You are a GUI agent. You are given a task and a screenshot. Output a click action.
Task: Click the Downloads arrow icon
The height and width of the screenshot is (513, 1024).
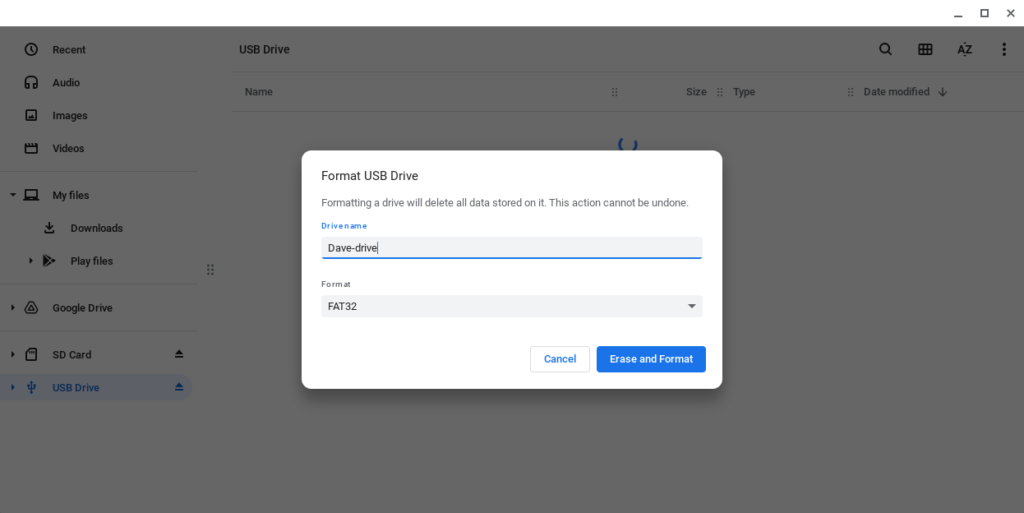[49, 228]
